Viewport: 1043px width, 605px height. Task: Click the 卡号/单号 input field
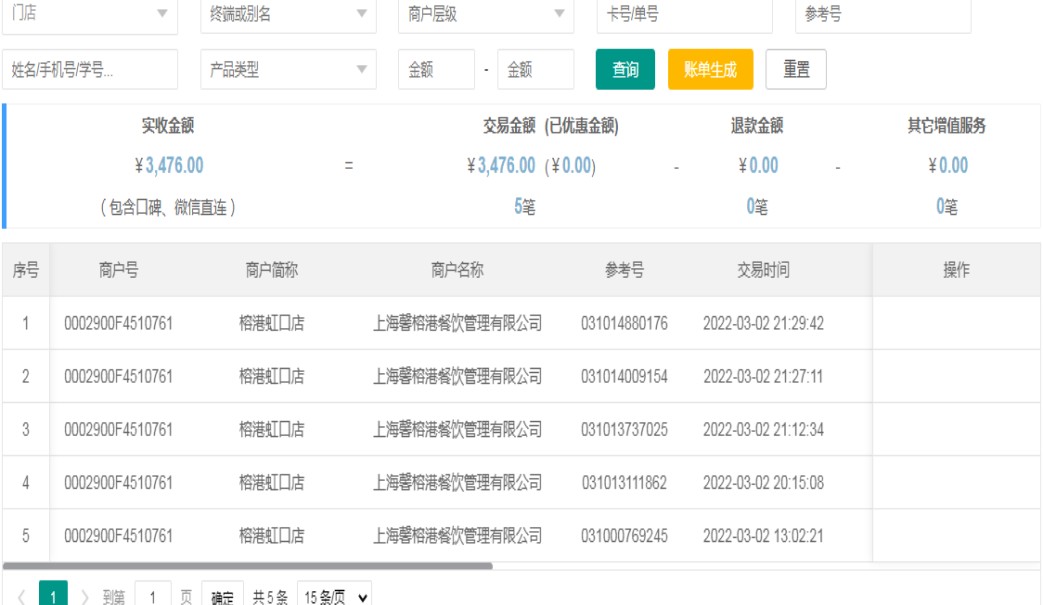(x=684, y=15)
